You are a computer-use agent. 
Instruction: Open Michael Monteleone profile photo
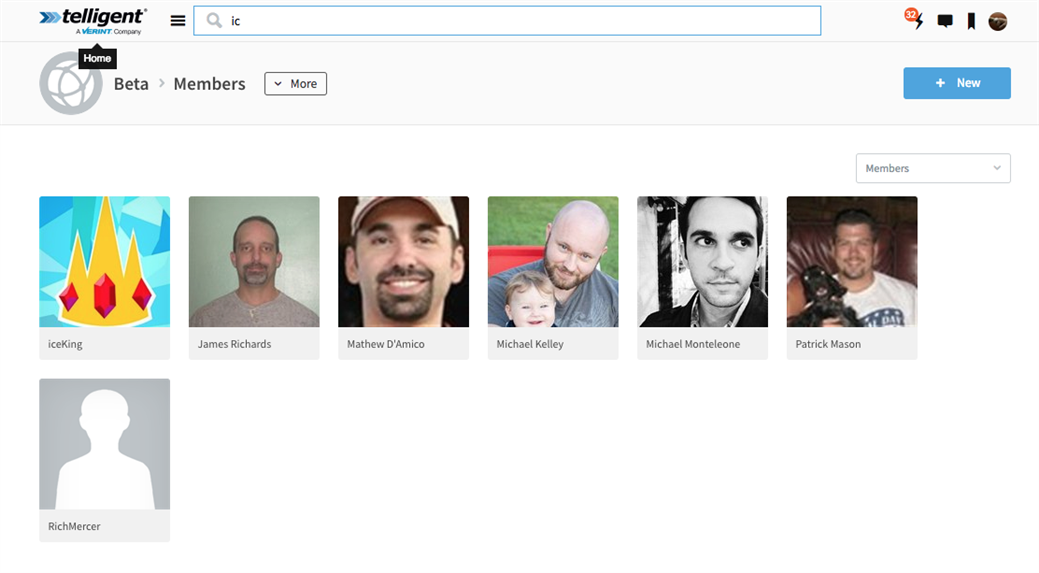702,262
